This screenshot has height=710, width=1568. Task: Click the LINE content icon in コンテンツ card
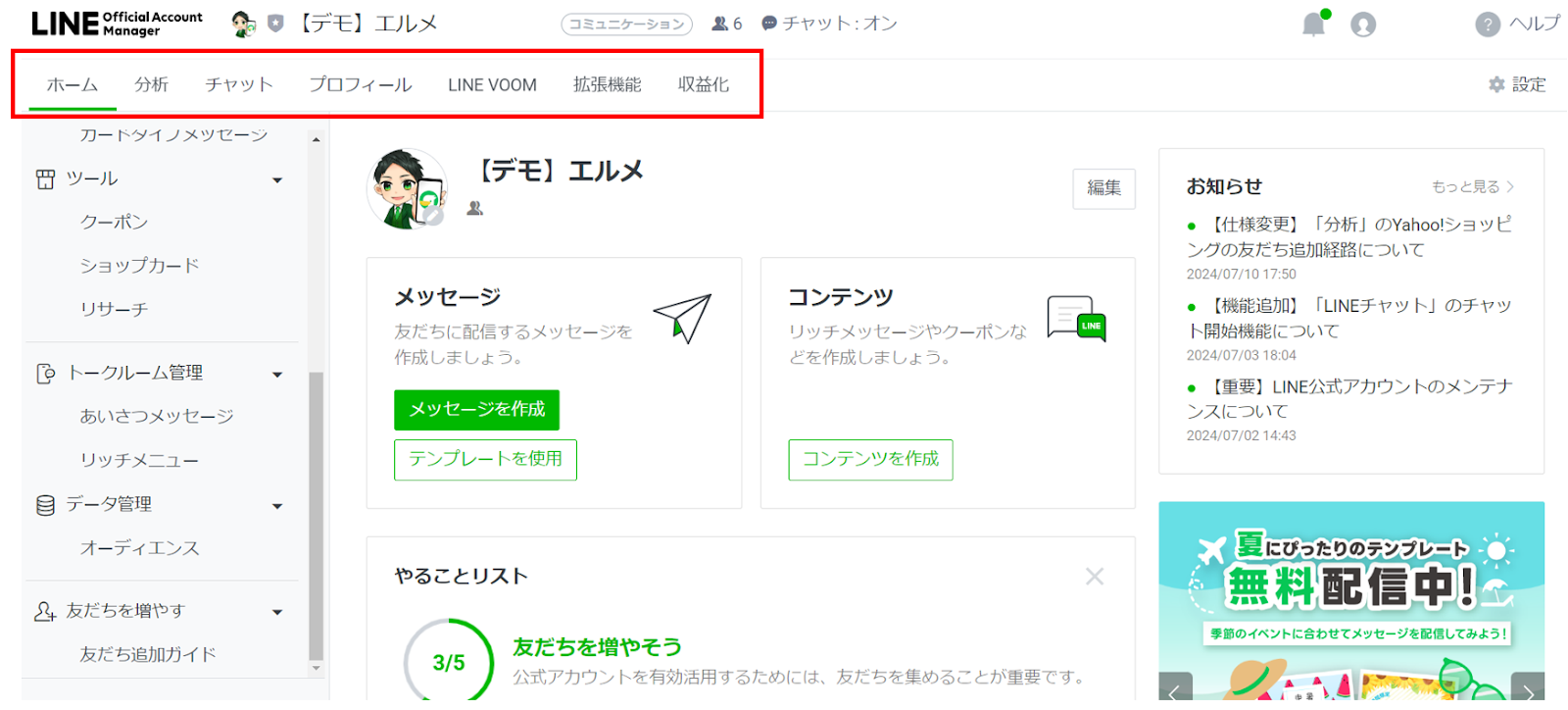[x=1076, y=319]
